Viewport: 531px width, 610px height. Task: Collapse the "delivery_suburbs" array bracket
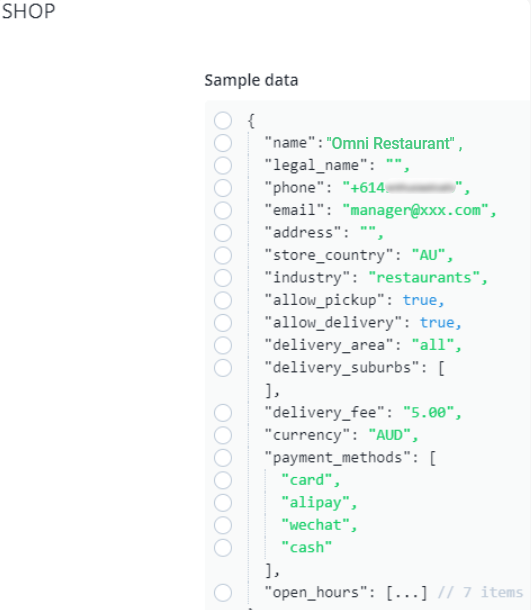pos(441,368)
